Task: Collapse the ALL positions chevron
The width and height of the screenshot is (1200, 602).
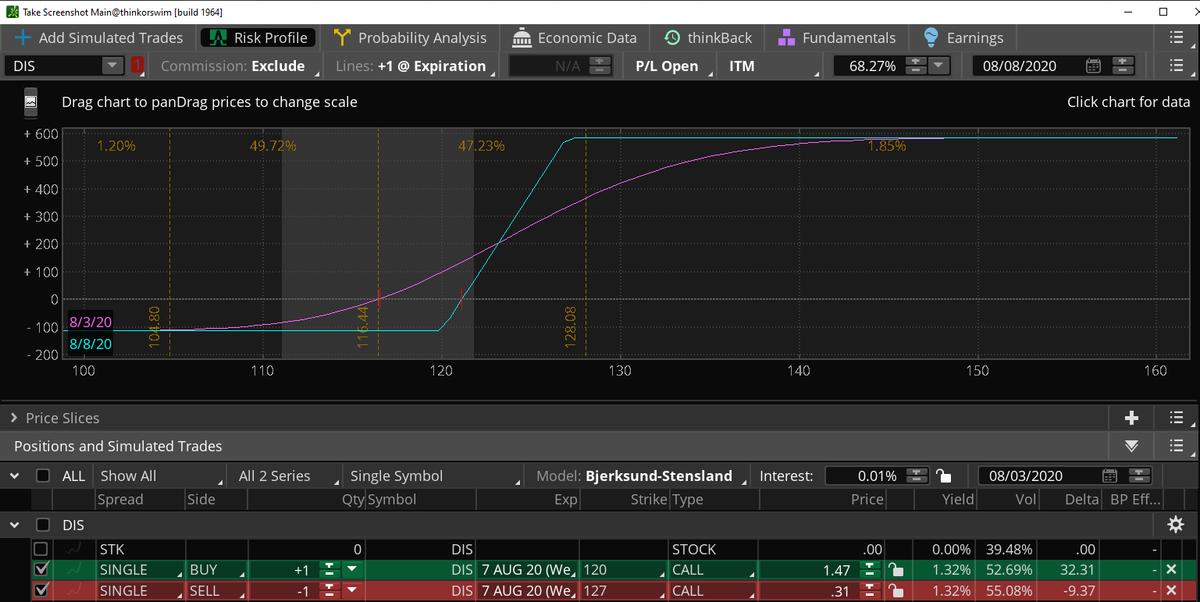Action: (15, 476)
